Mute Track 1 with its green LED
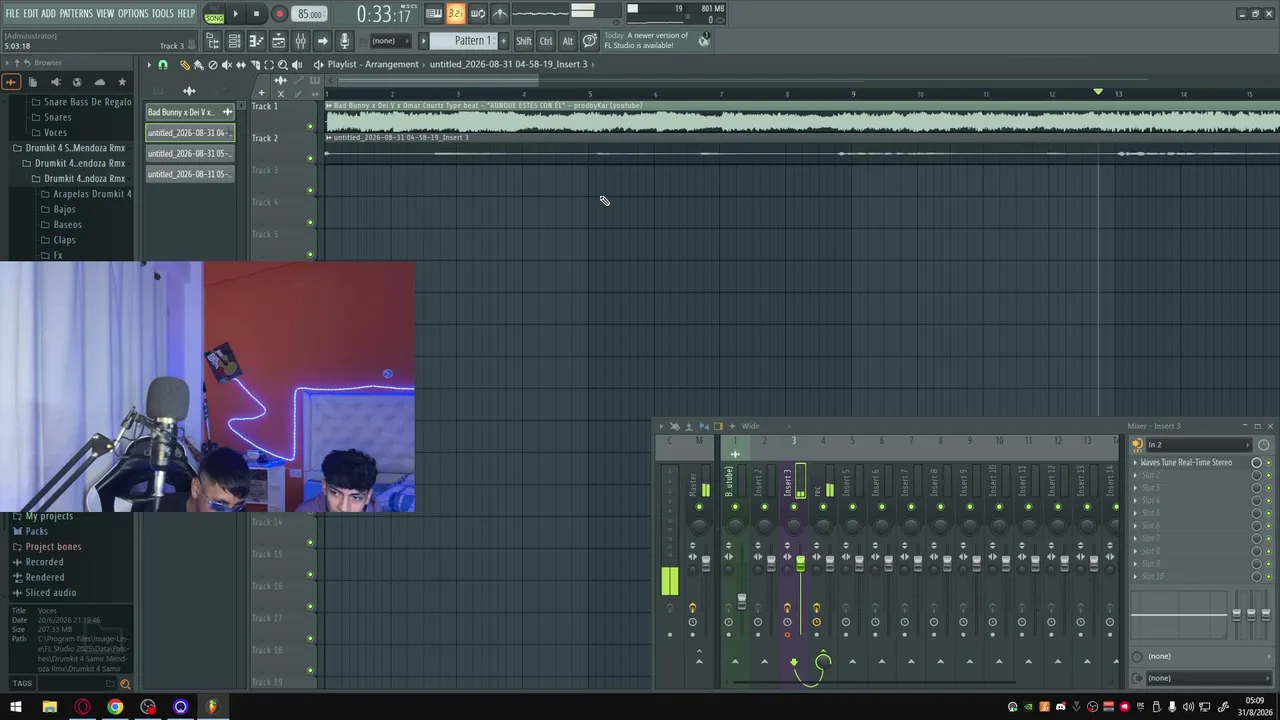1280x720 pixels. 310,126
